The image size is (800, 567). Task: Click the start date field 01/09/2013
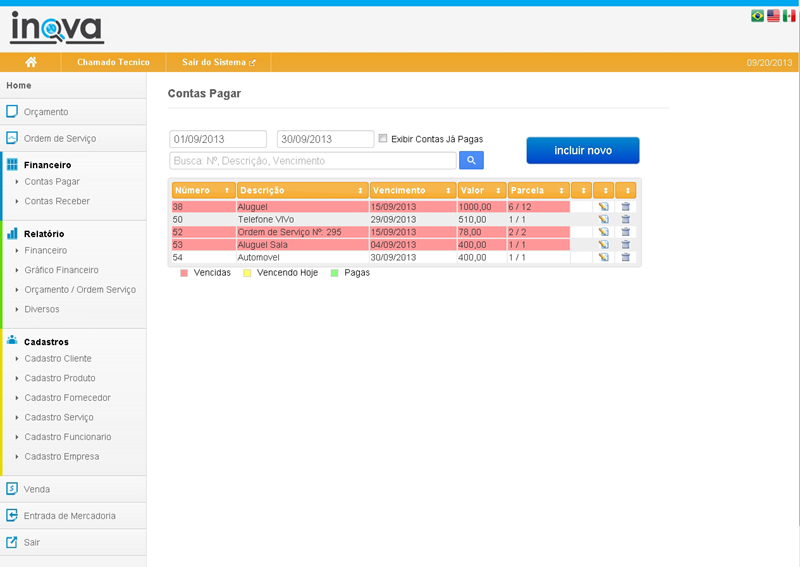(x=218, y=139)
